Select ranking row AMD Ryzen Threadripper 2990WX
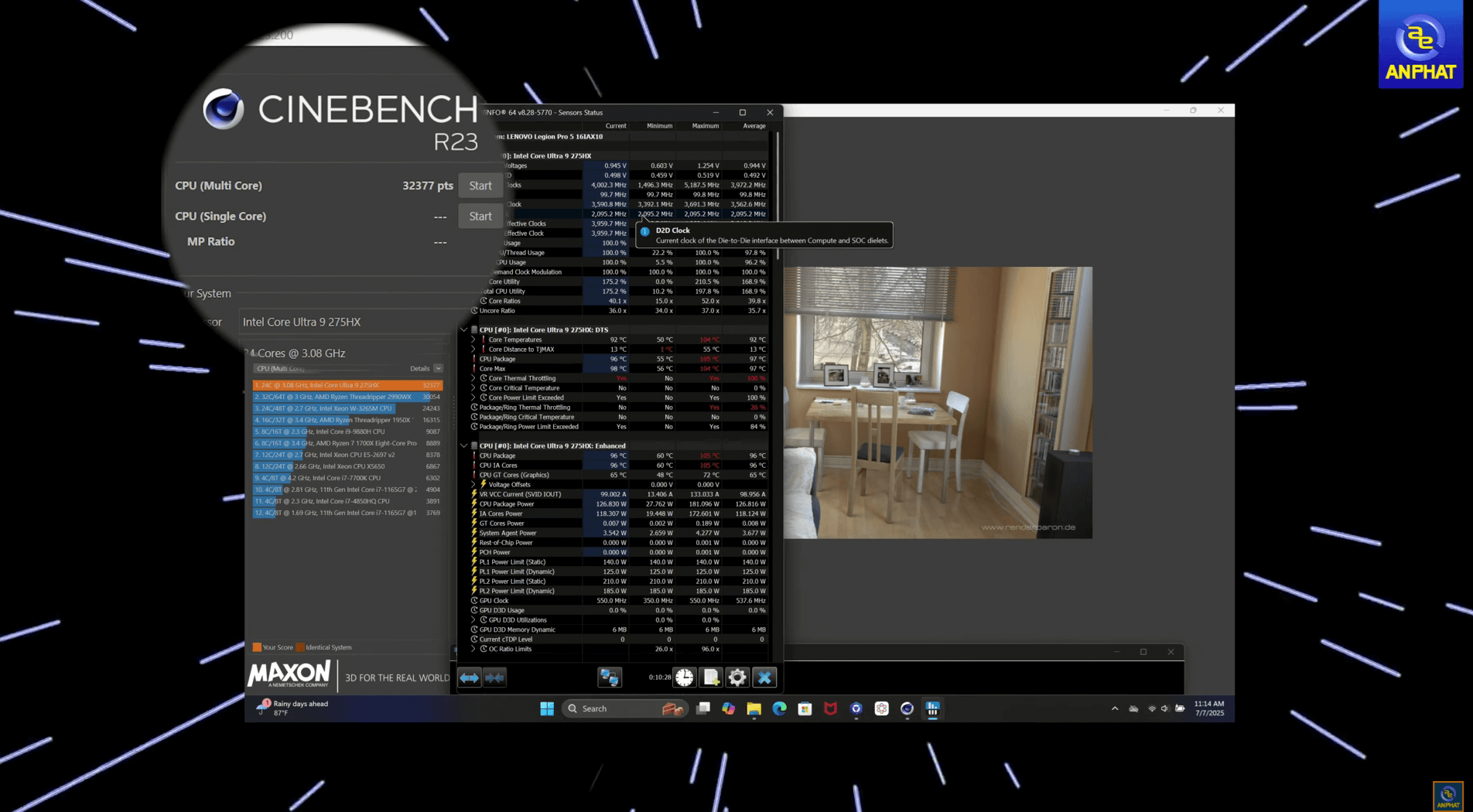Viewport: 1473px width, 812px height. [x=347, y=397]
